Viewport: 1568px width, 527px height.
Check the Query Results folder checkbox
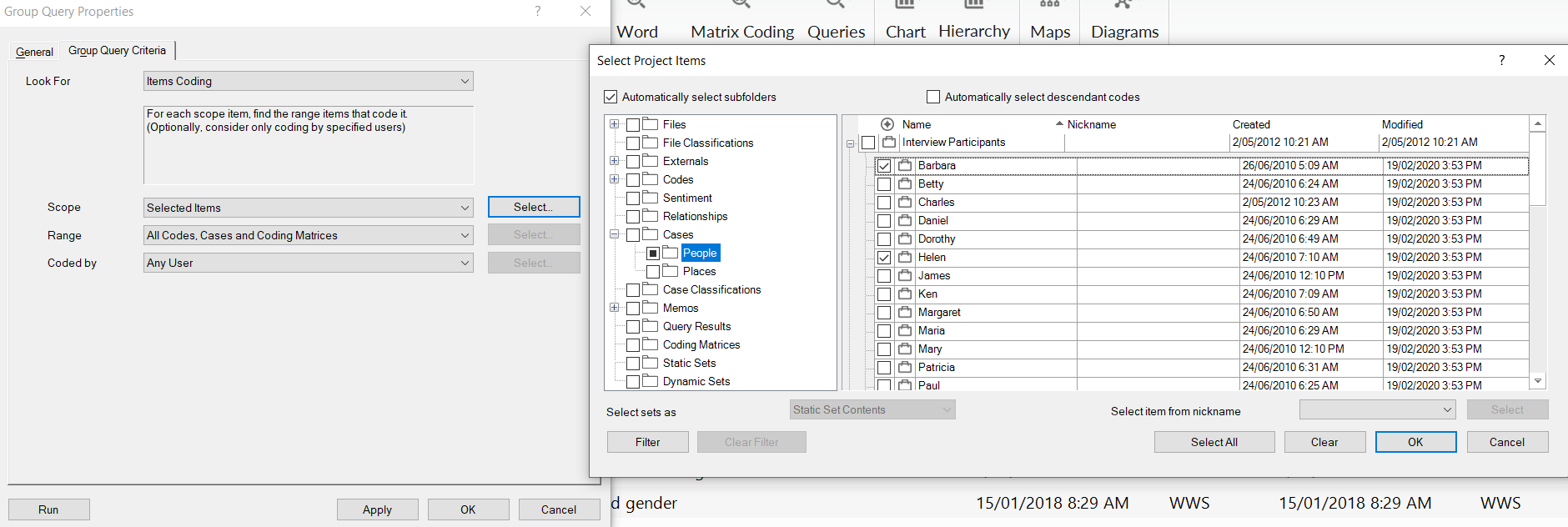(x=633, y=327)
